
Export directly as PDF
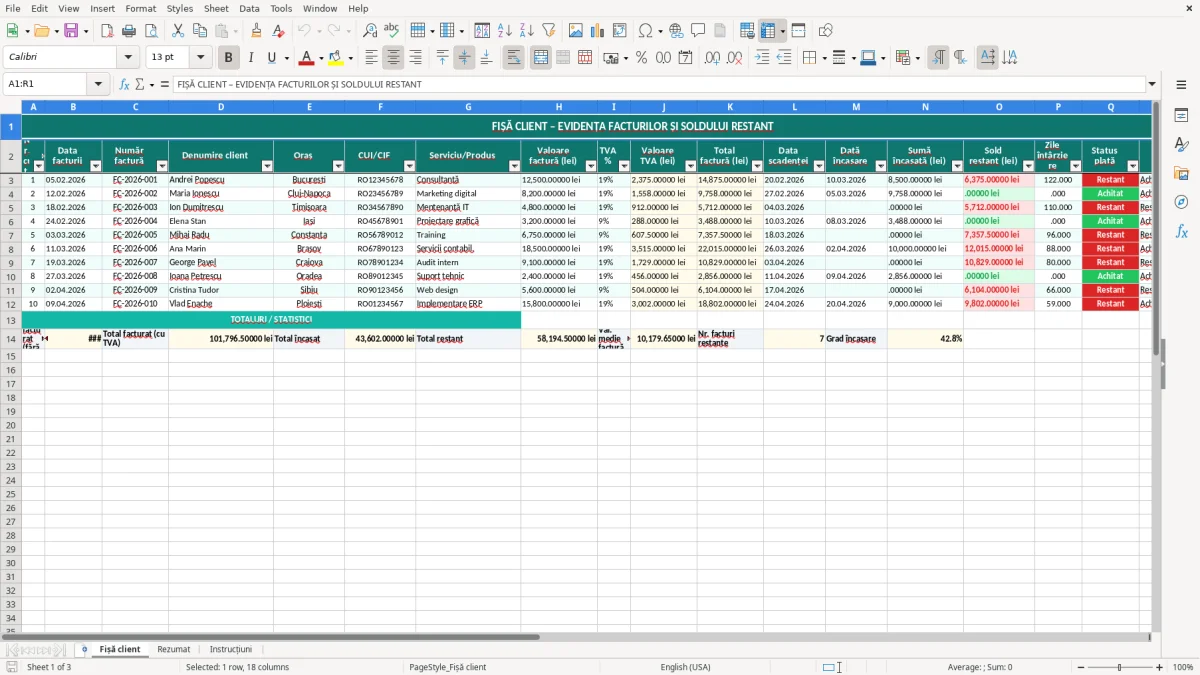coord(107,31)
